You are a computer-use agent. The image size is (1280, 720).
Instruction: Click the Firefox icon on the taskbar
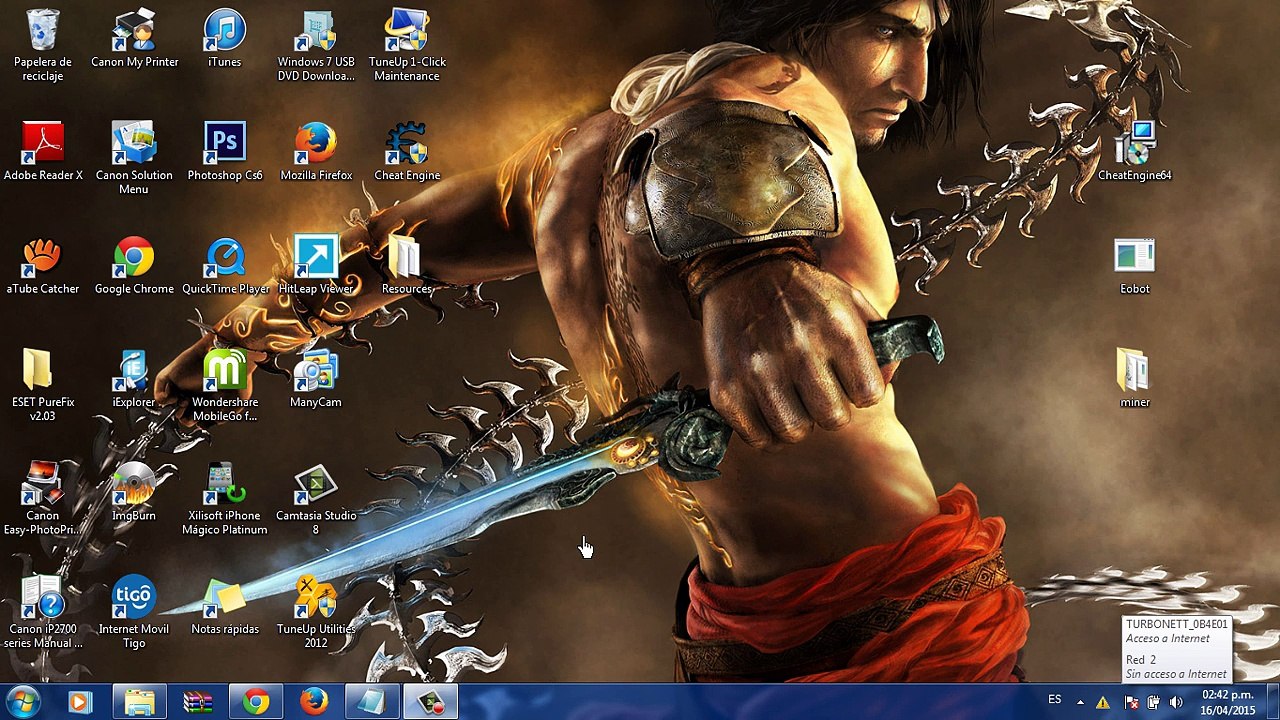click(314, 703)
